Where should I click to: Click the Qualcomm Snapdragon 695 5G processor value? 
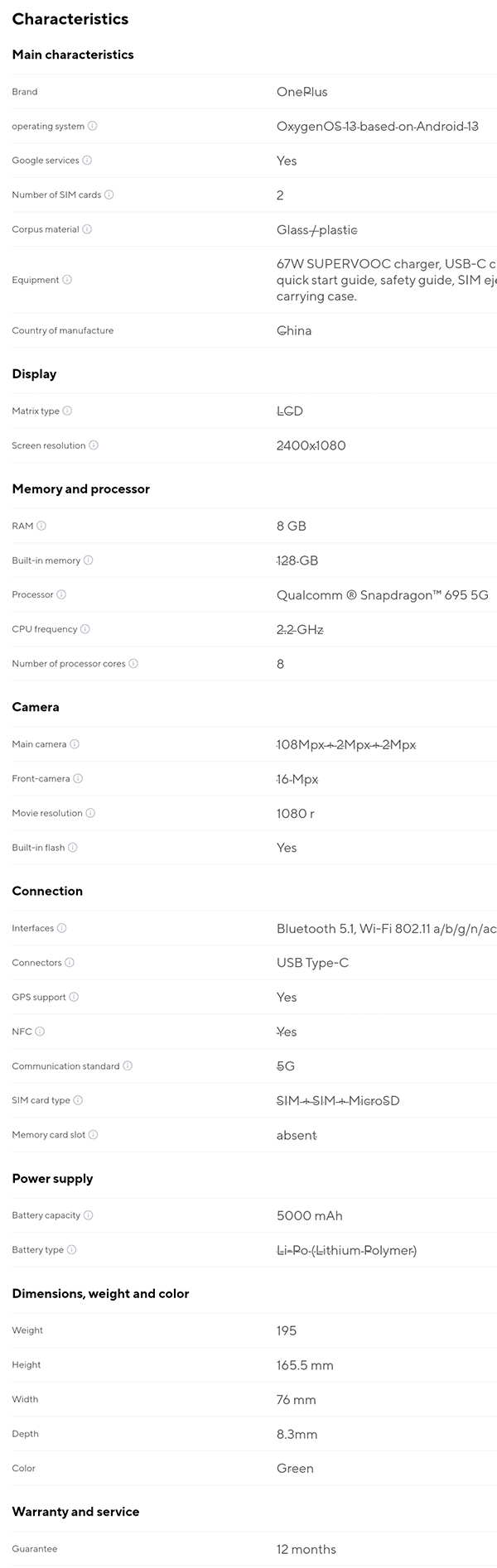(382, 595)
